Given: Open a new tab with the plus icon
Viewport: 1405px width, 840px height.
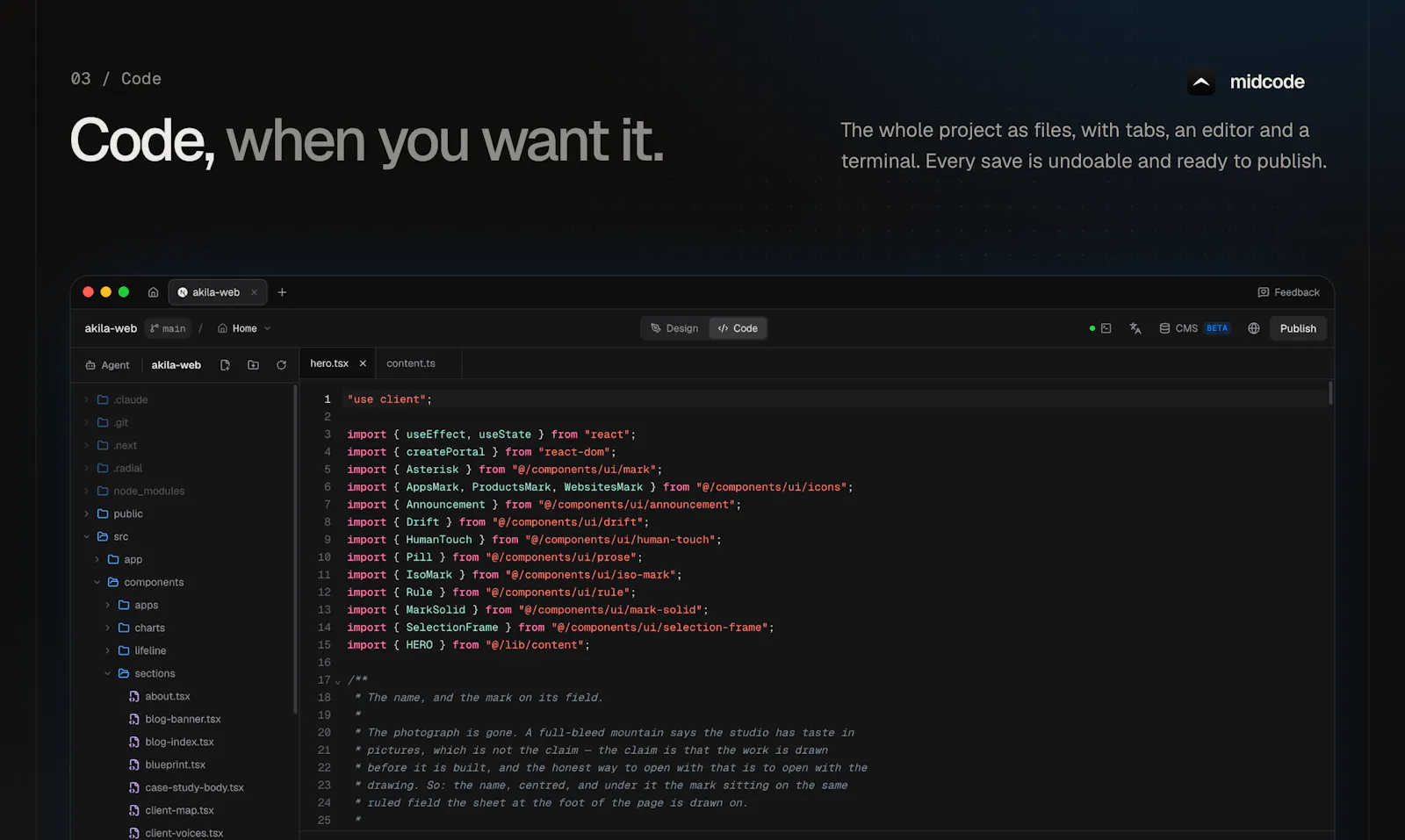Looking at the screenshot, I should pos(282,292).
